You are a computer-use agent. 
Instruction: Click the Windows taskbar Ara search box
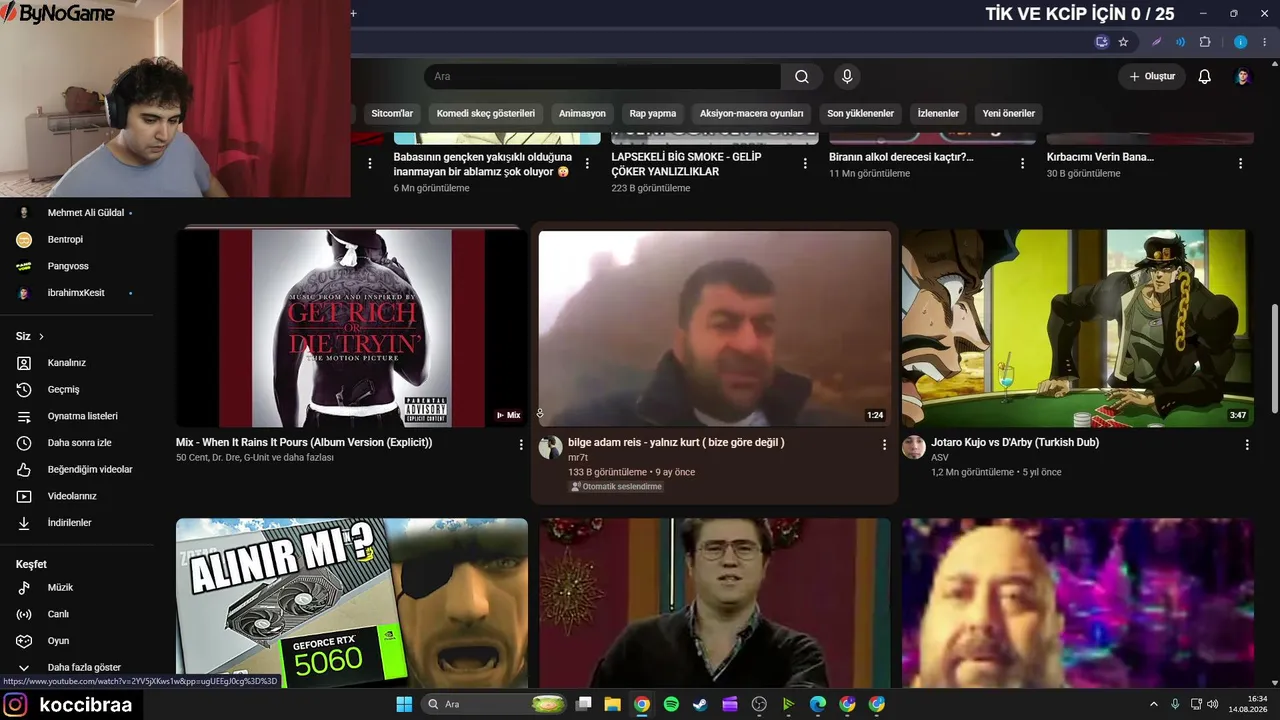tap(492, 704)
